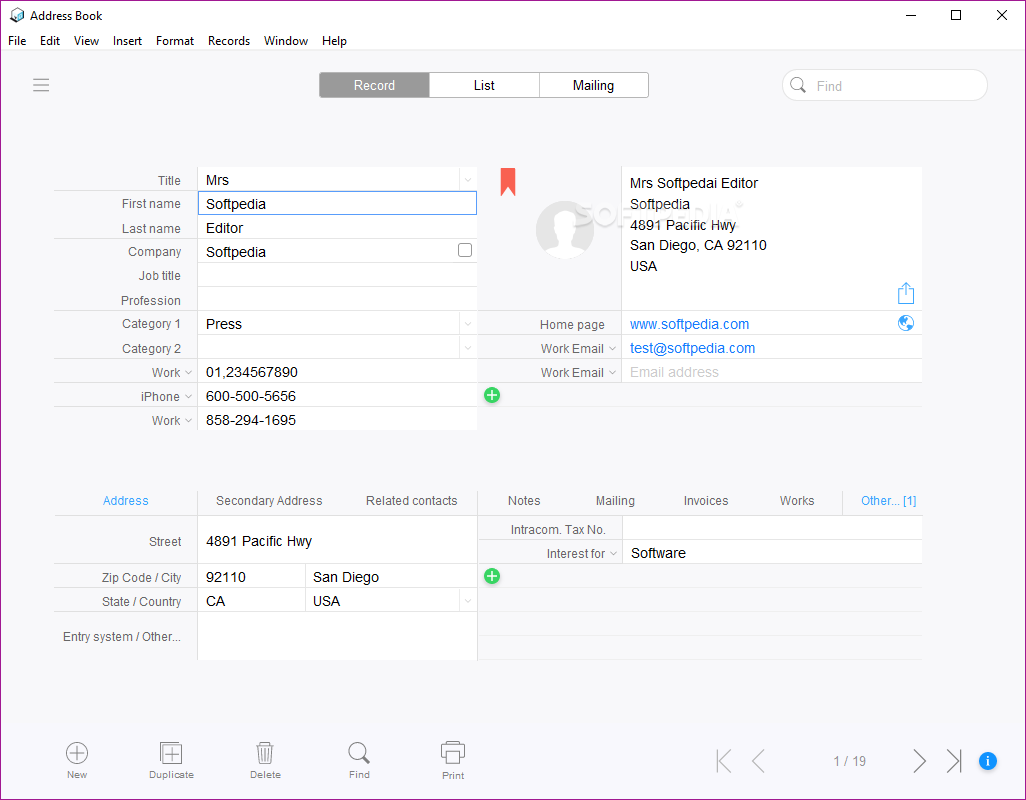The height and width of the screenshot is (800, 1026).
Task: Open the Secondary Address tab
Action: [x=269, y=500]
